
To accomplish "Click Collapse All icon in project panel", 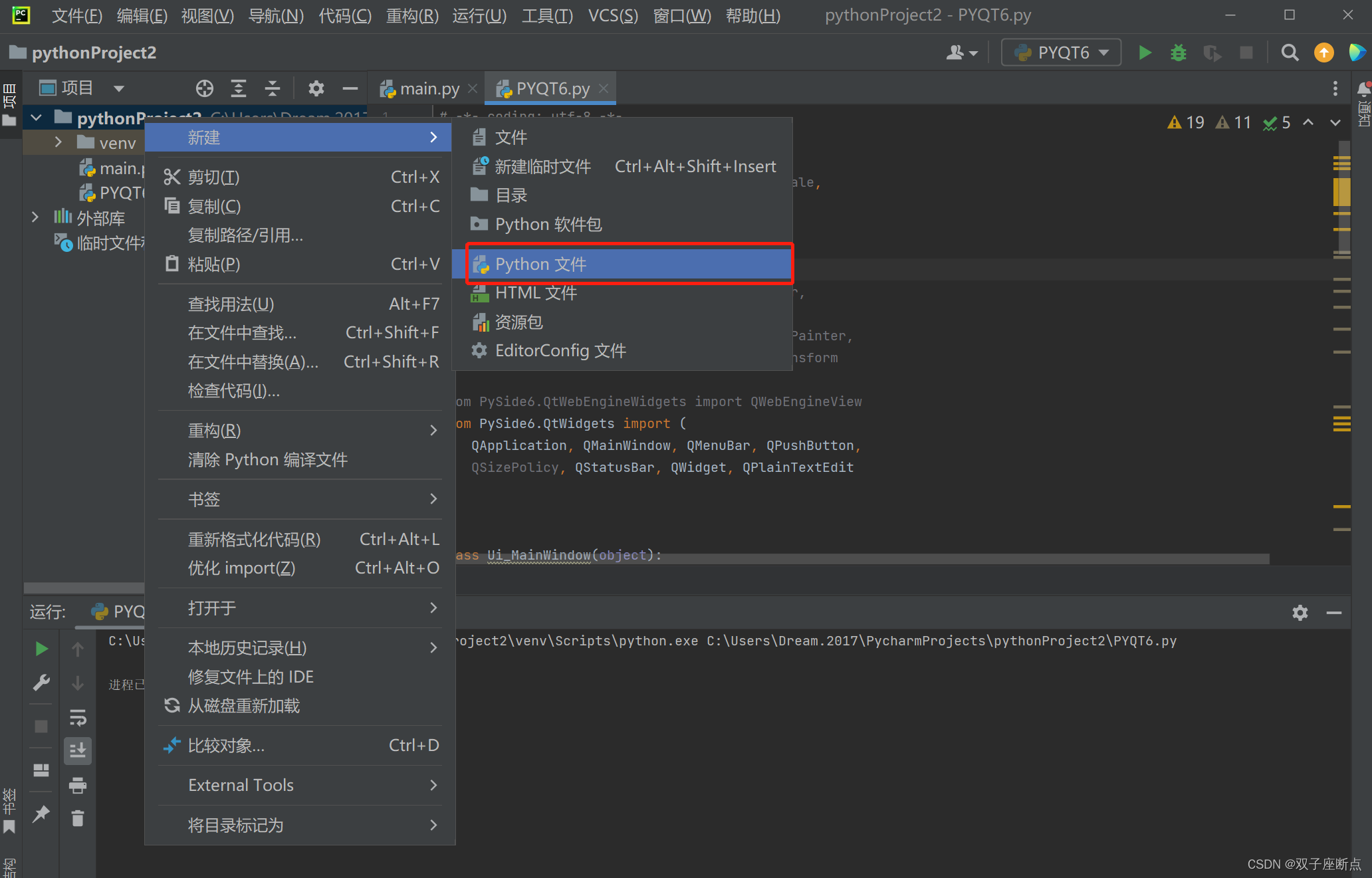I will pos(273,88).
